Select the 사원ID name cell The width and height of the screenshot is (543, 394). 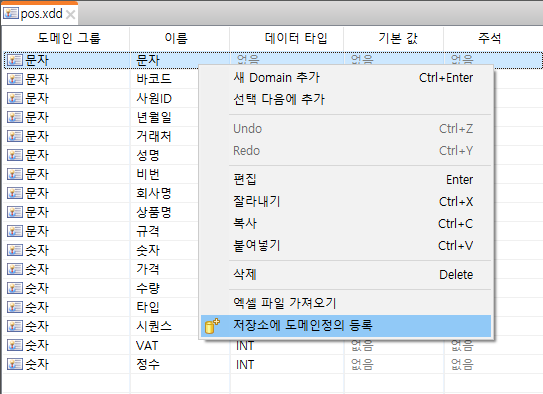(154, 98)
